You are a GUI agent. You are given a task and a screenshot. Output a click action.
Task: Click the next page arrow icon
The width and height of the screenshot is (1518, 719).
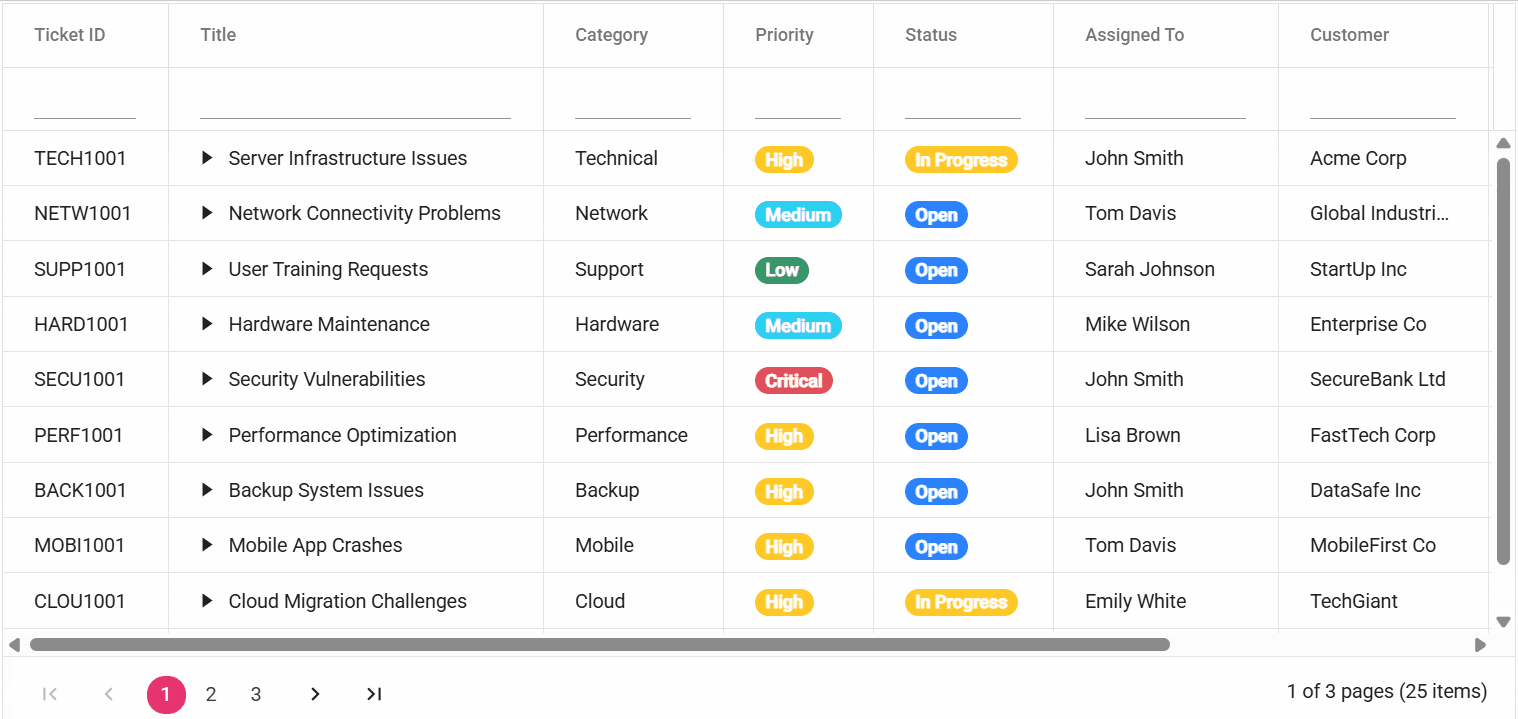click(315, 693)
